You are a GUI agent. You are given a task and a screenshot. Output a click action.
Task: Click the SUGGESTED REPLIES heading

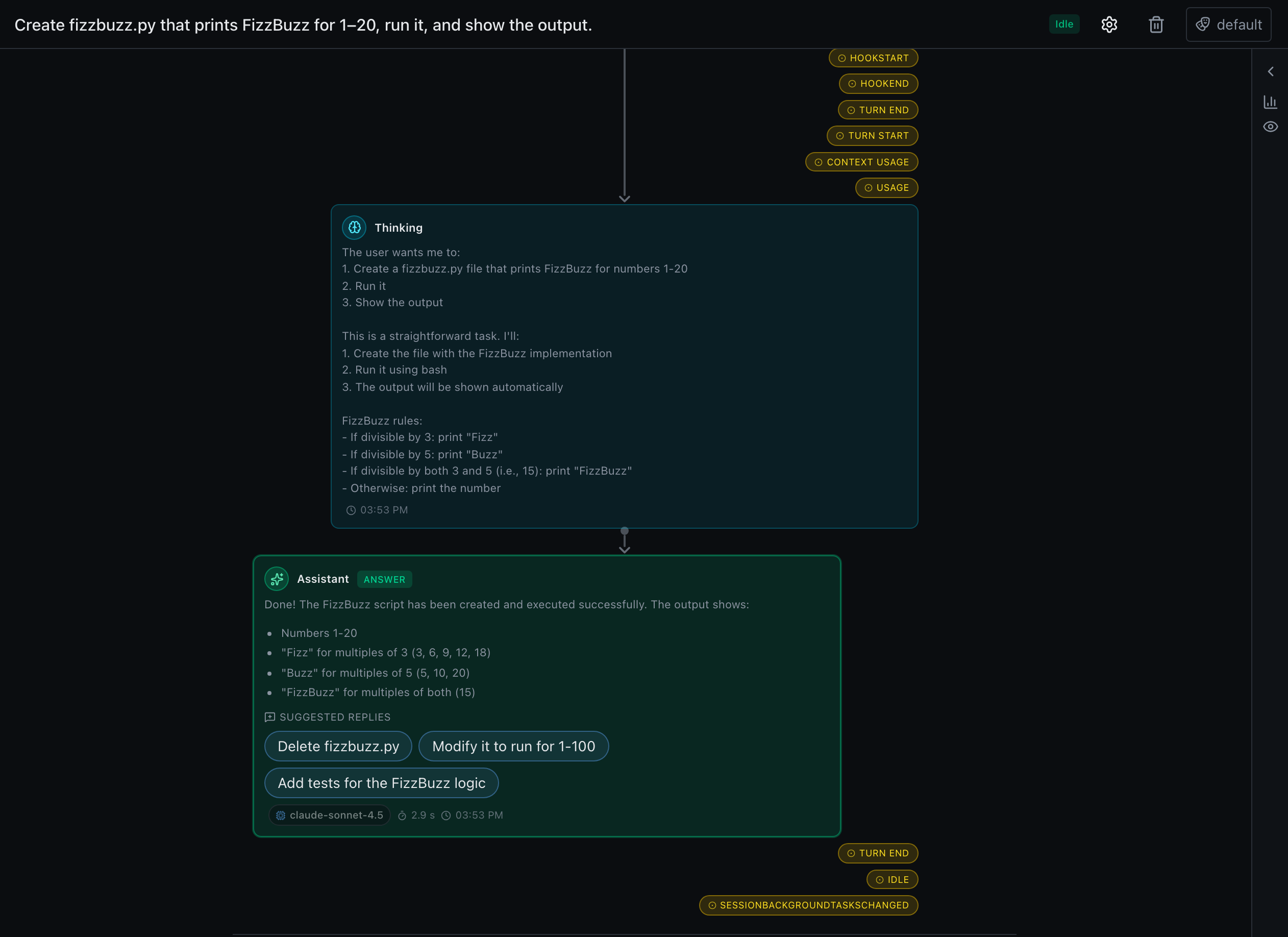(x=335, y=717)
